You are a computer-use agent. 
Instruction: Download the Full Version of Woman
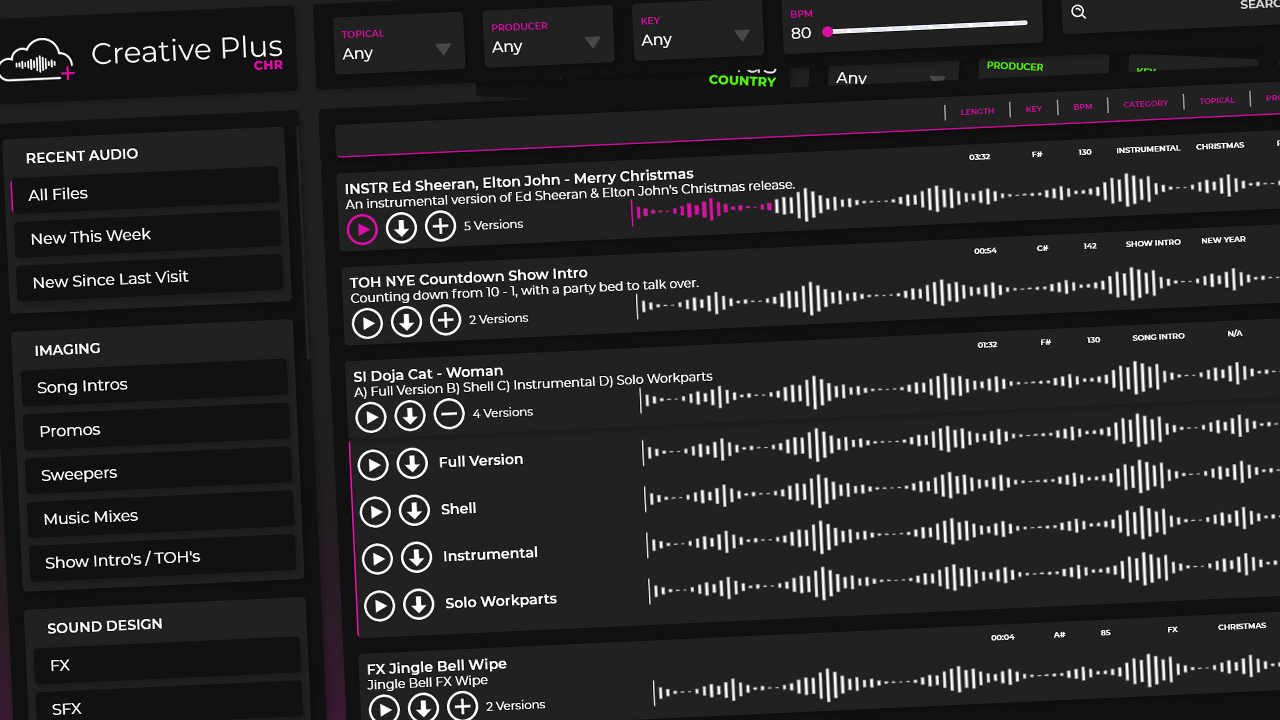[412, 464]
